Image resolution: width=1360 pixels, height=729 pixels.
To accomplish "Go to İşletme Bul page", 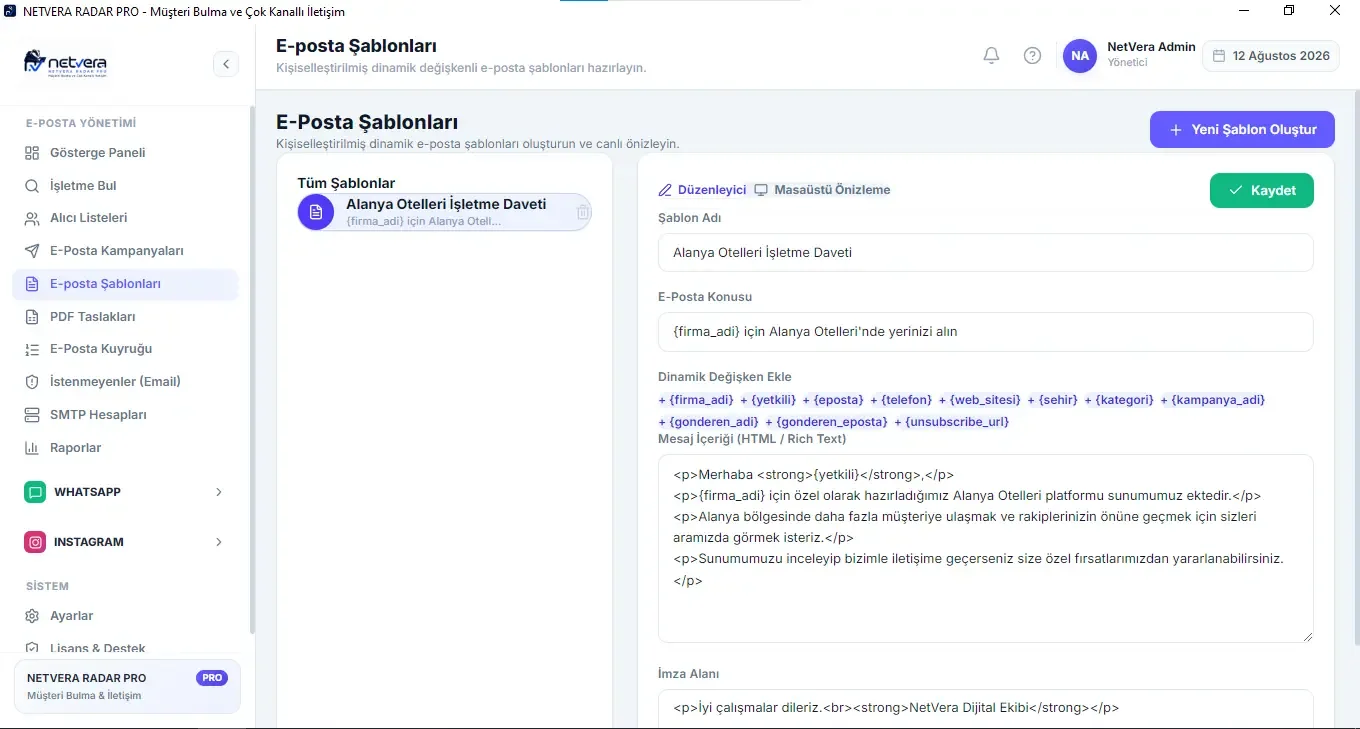I will tap(126, 186).
